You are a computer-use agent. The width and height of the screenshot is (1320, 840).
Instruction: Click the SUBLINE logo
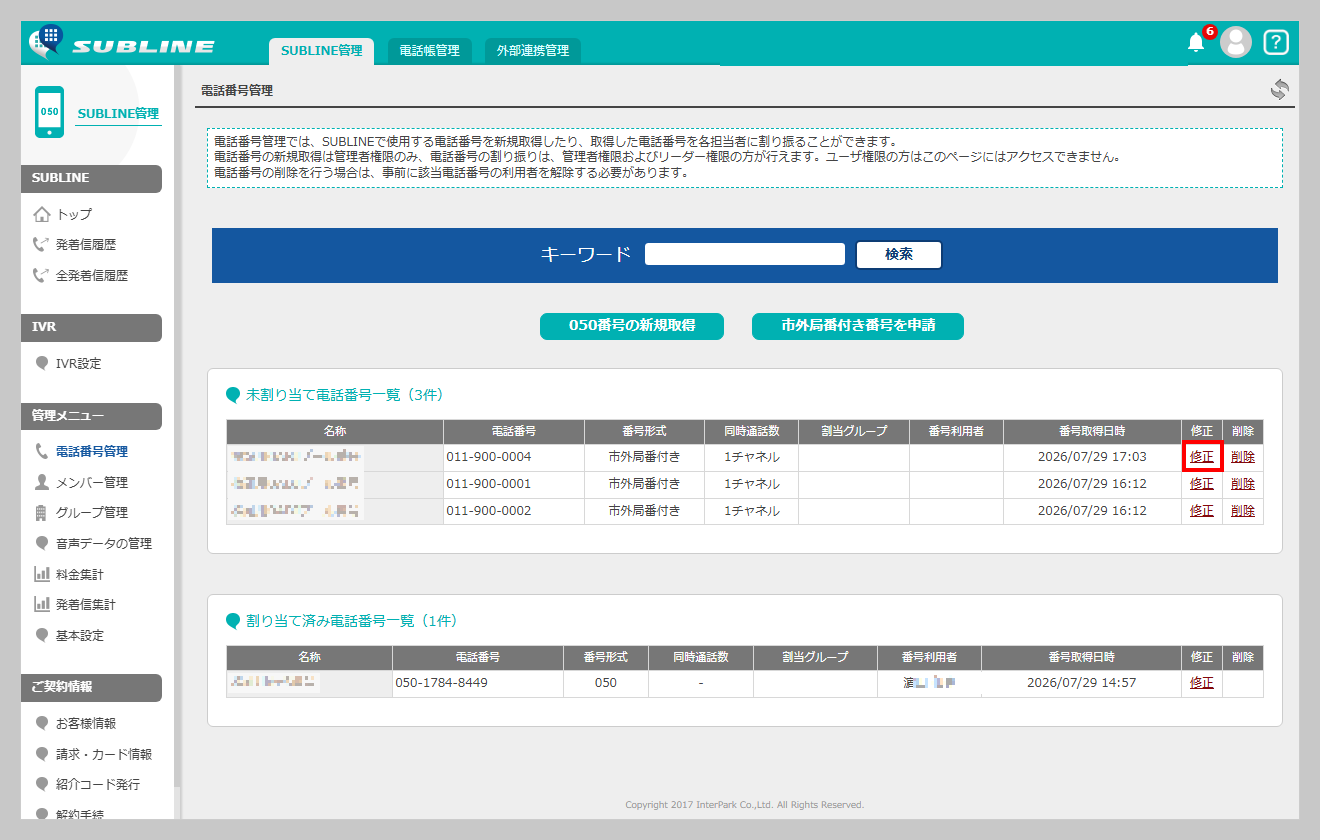121,44
